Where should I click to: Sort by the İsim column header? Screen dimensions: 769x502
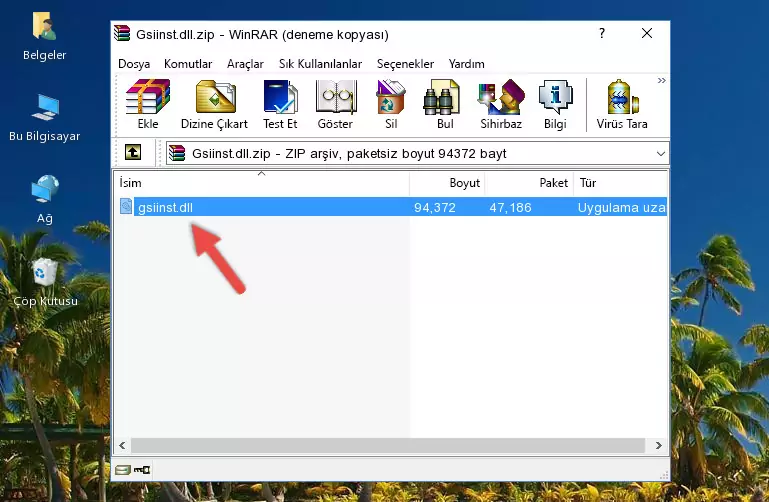(262, 183)
